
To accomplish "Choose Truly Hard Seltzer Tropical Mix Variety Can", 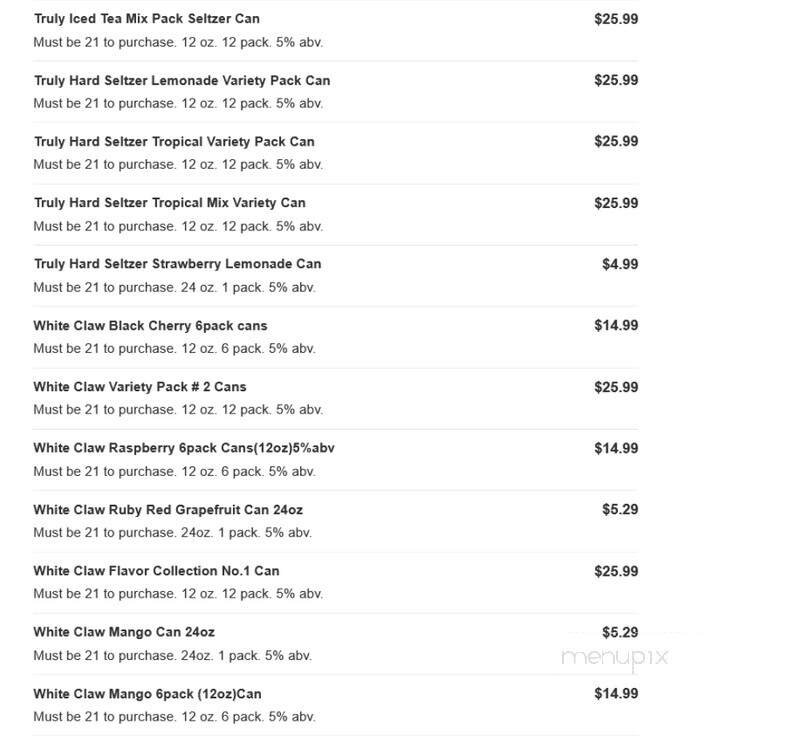I will [x=169, y=202].
